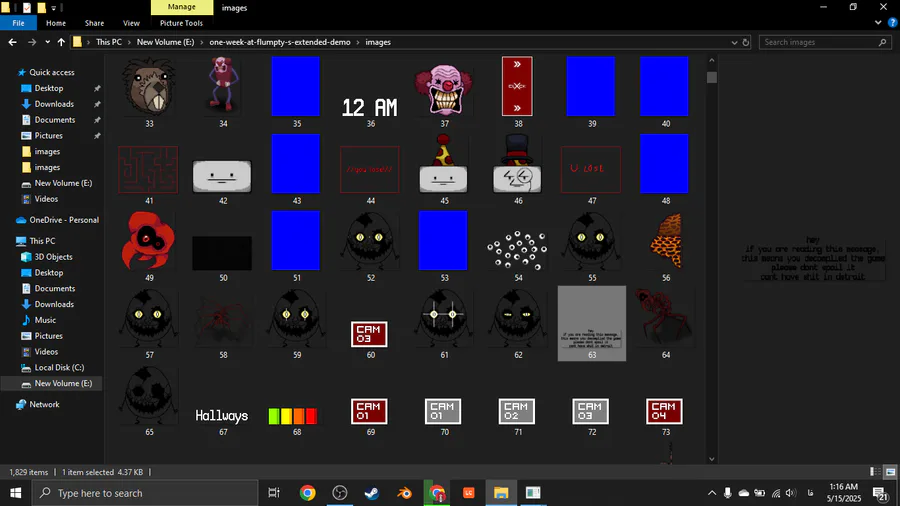Open the notification center icon

coord(881,493)
